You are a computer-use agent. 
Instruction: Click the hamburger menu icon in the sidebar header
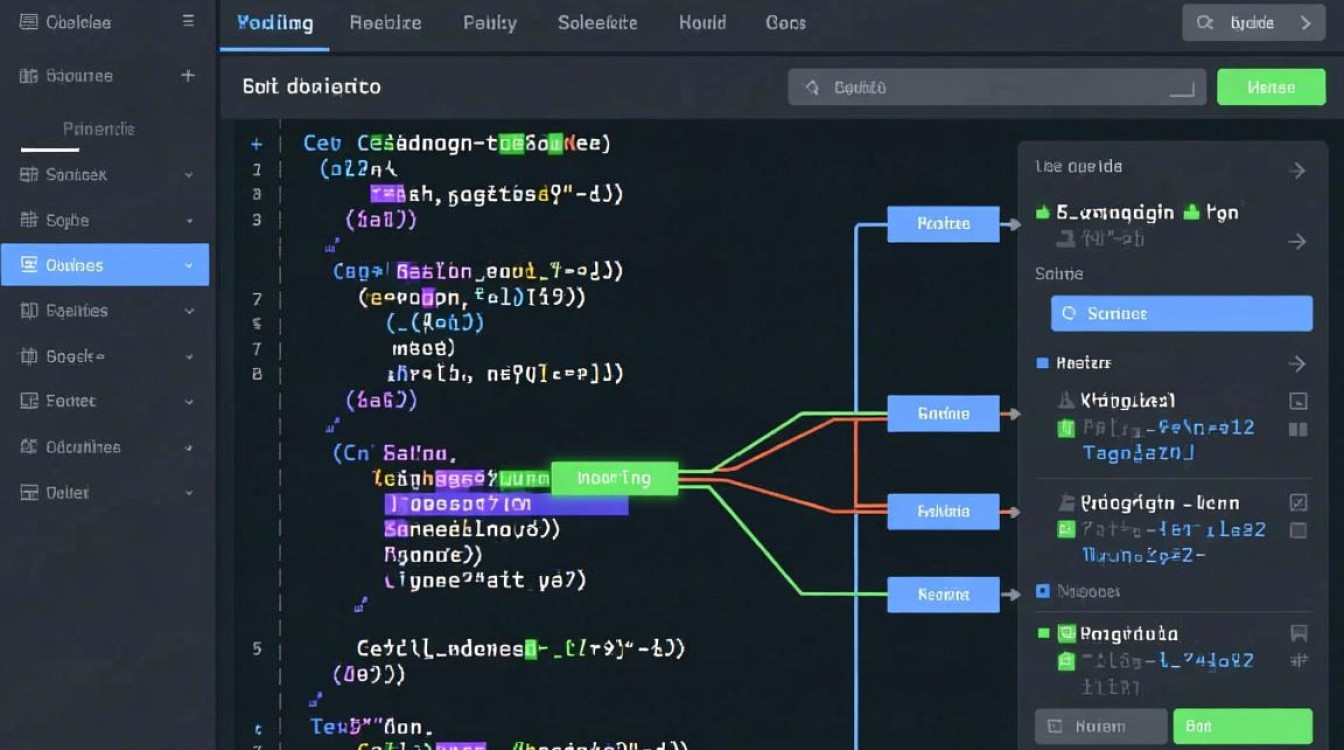tap(188, 21)
